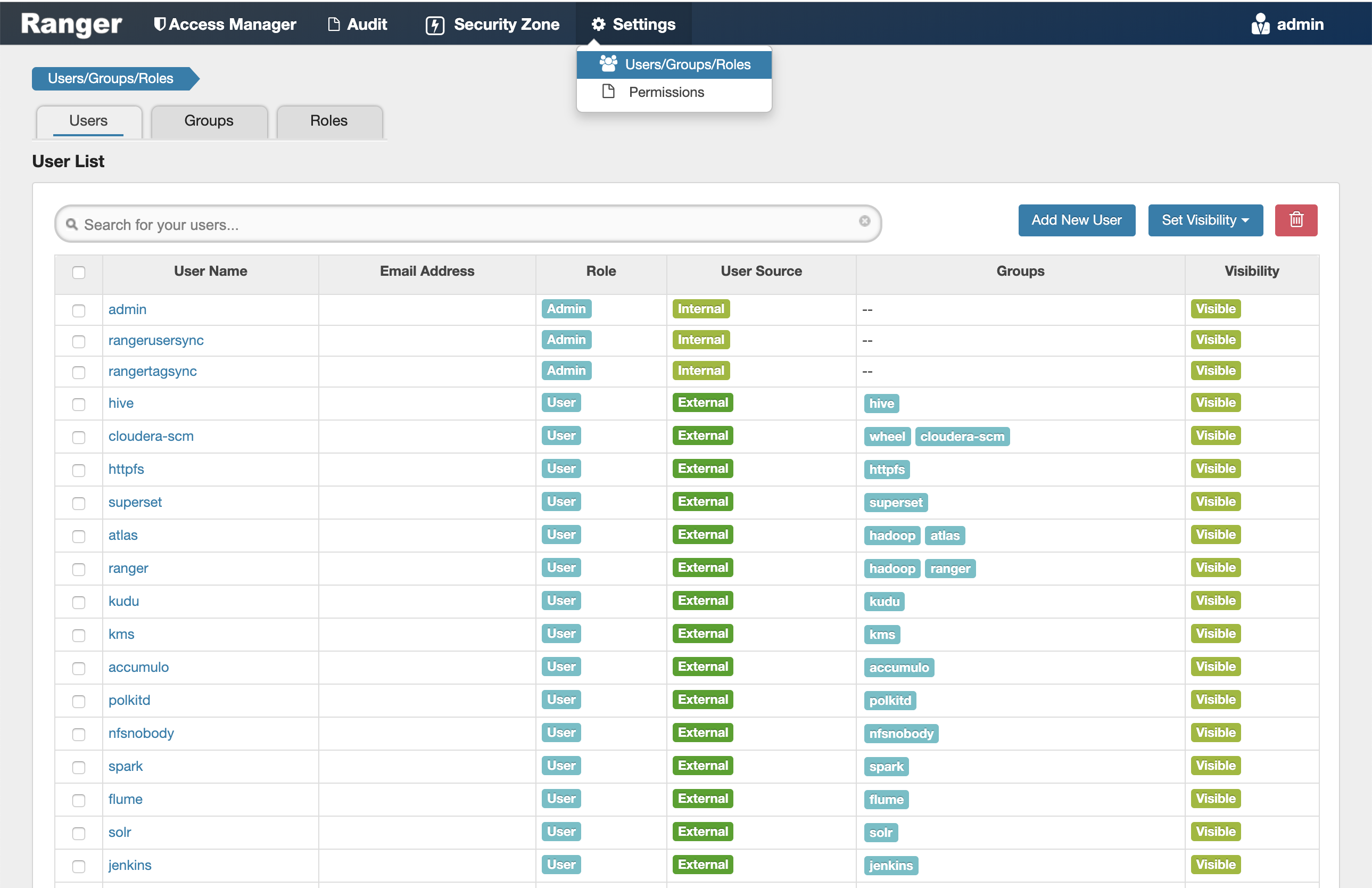This screenshot has width=1372, height=888.
Task: Open the Set Visibility dropdown
Action: pos(1205,220)
